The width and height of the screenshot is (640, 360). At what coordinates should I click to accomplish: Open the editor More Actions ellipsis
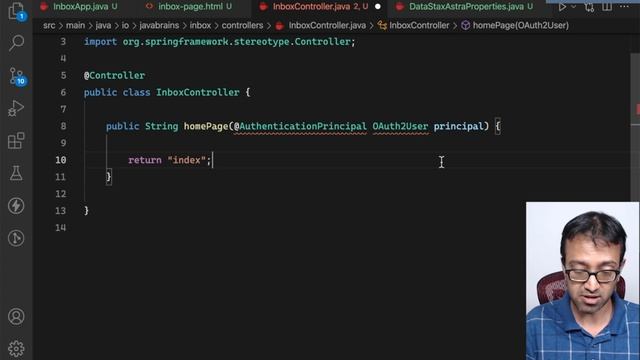[624, 7]
